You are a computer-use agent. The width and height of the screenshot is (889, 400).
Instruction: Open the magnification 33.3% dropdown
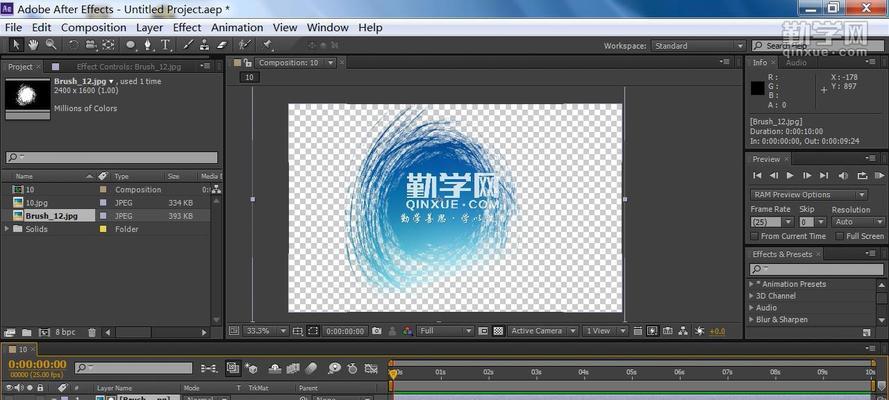point(266,331)
